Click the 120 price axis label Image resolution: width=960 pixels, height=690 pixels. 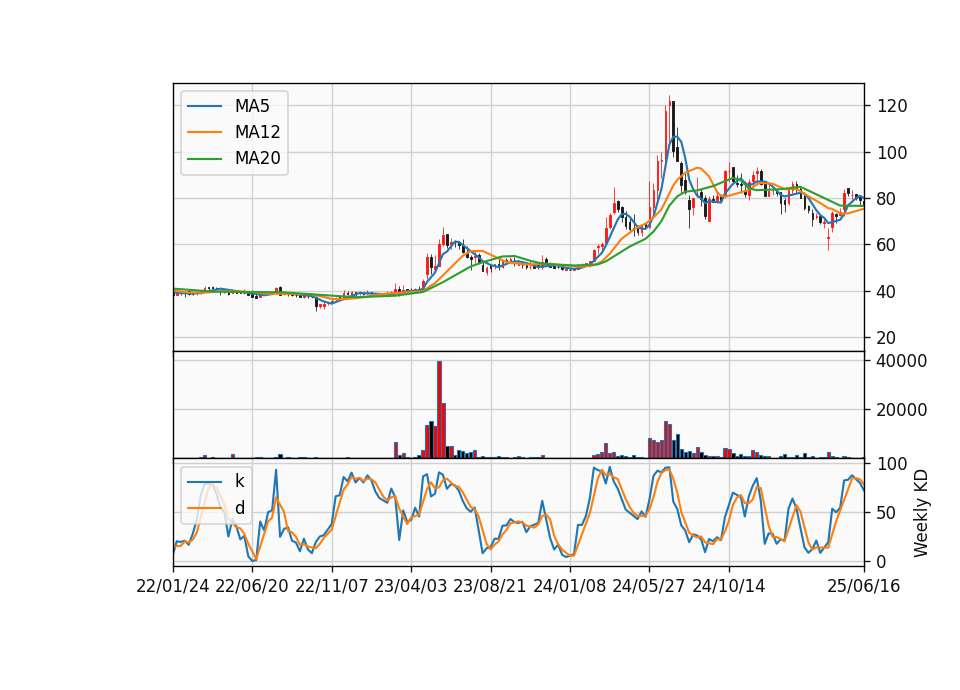pos(892,107)
